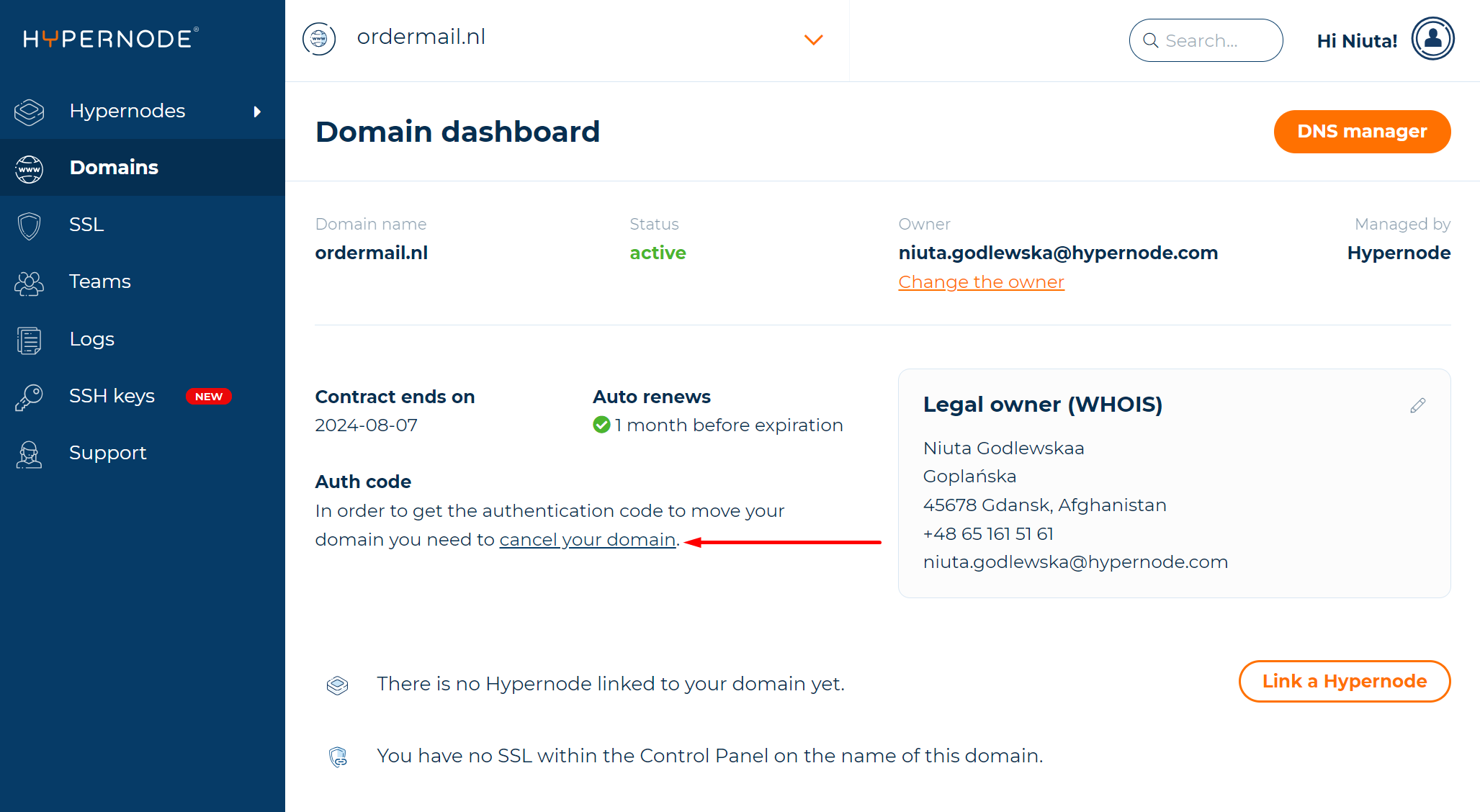Click the SSL shield icon near SSL message
Screen dimensions: 1480x812
coord(338,757)
